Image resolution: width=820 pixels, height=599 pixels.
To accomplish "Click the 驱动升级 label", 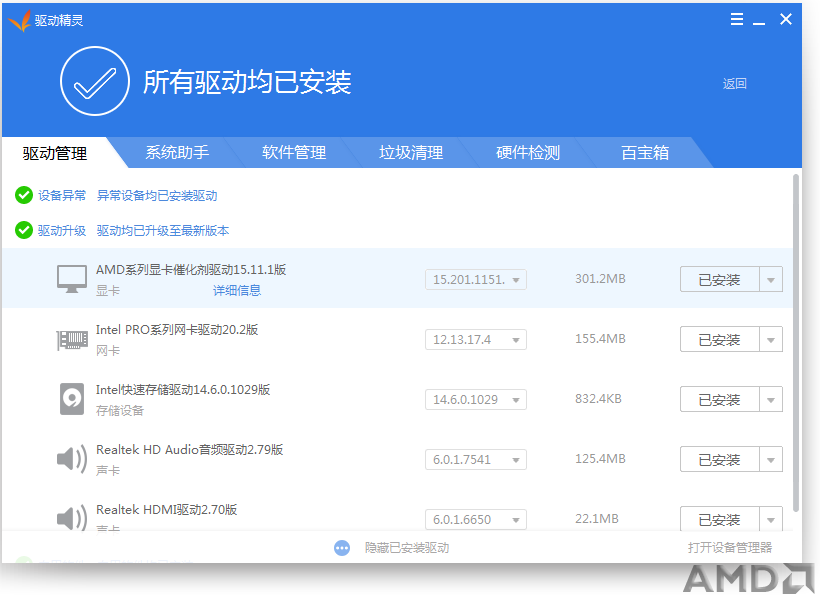I will (x=62, y=231).
